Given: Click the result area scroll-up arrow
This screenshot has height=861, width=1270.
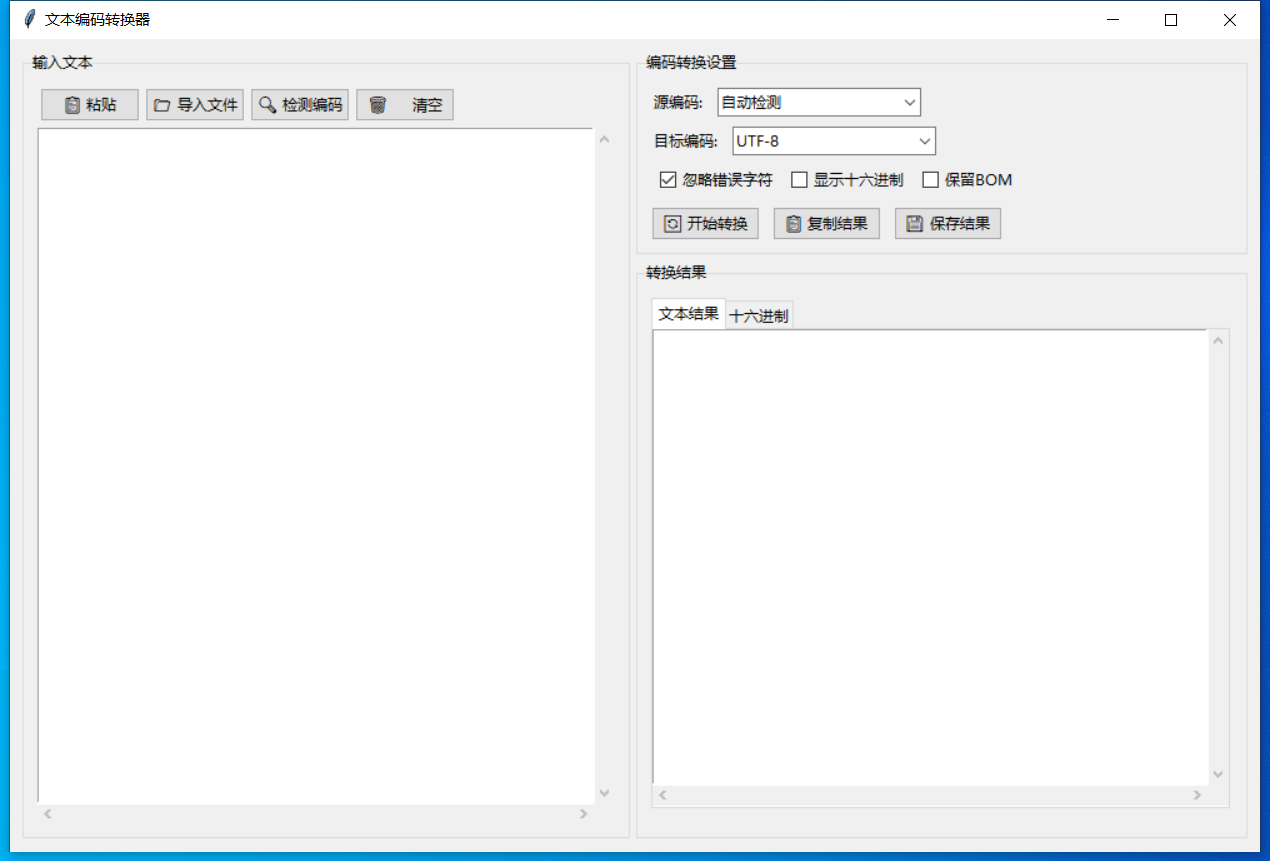Looking at the screenshot, I should [1218, 341].
